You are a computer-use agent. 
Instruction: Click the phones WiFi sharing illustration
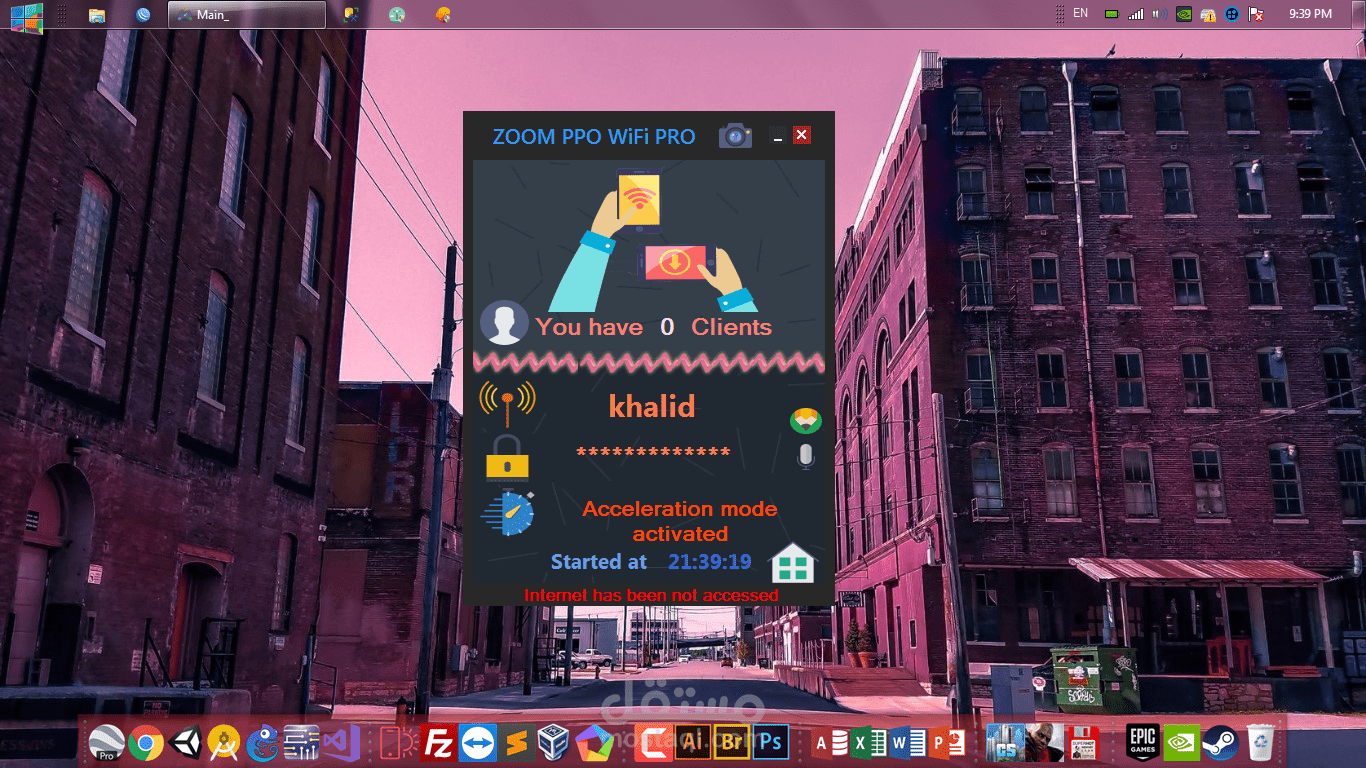pos(651,241)
